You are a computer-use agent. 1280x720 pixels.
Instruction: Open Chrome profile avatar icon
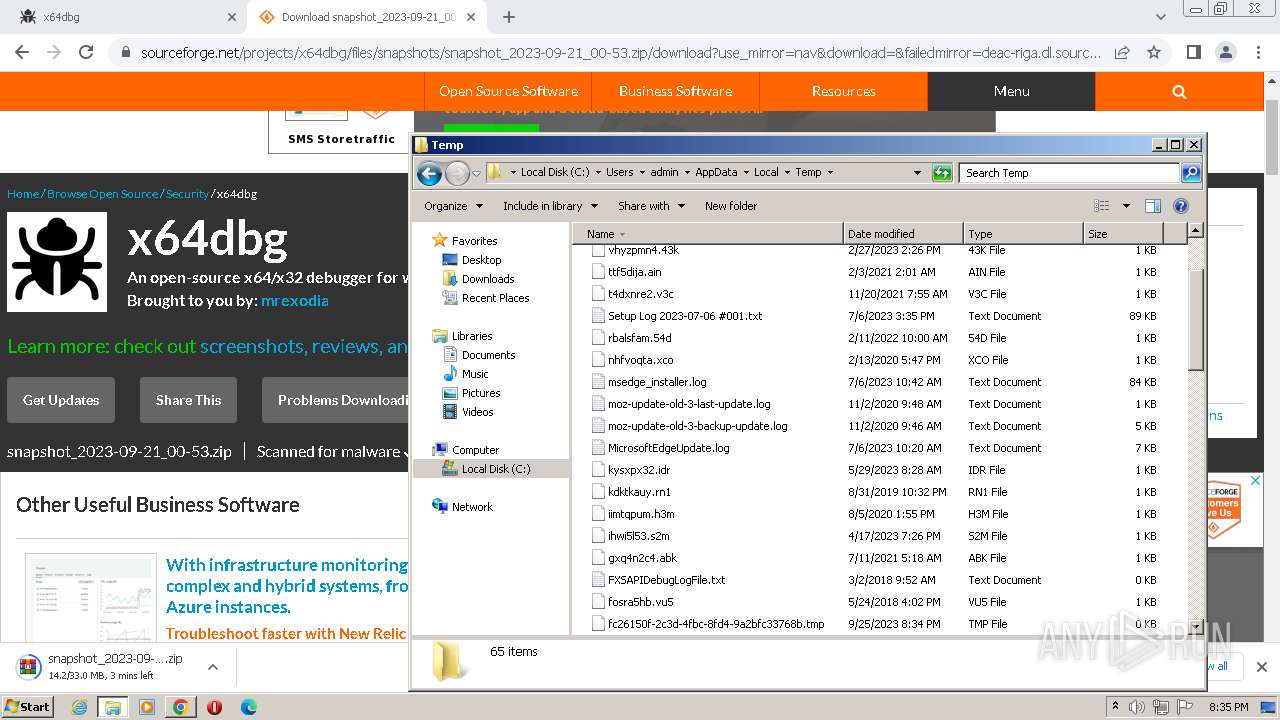click(1225, 52)
